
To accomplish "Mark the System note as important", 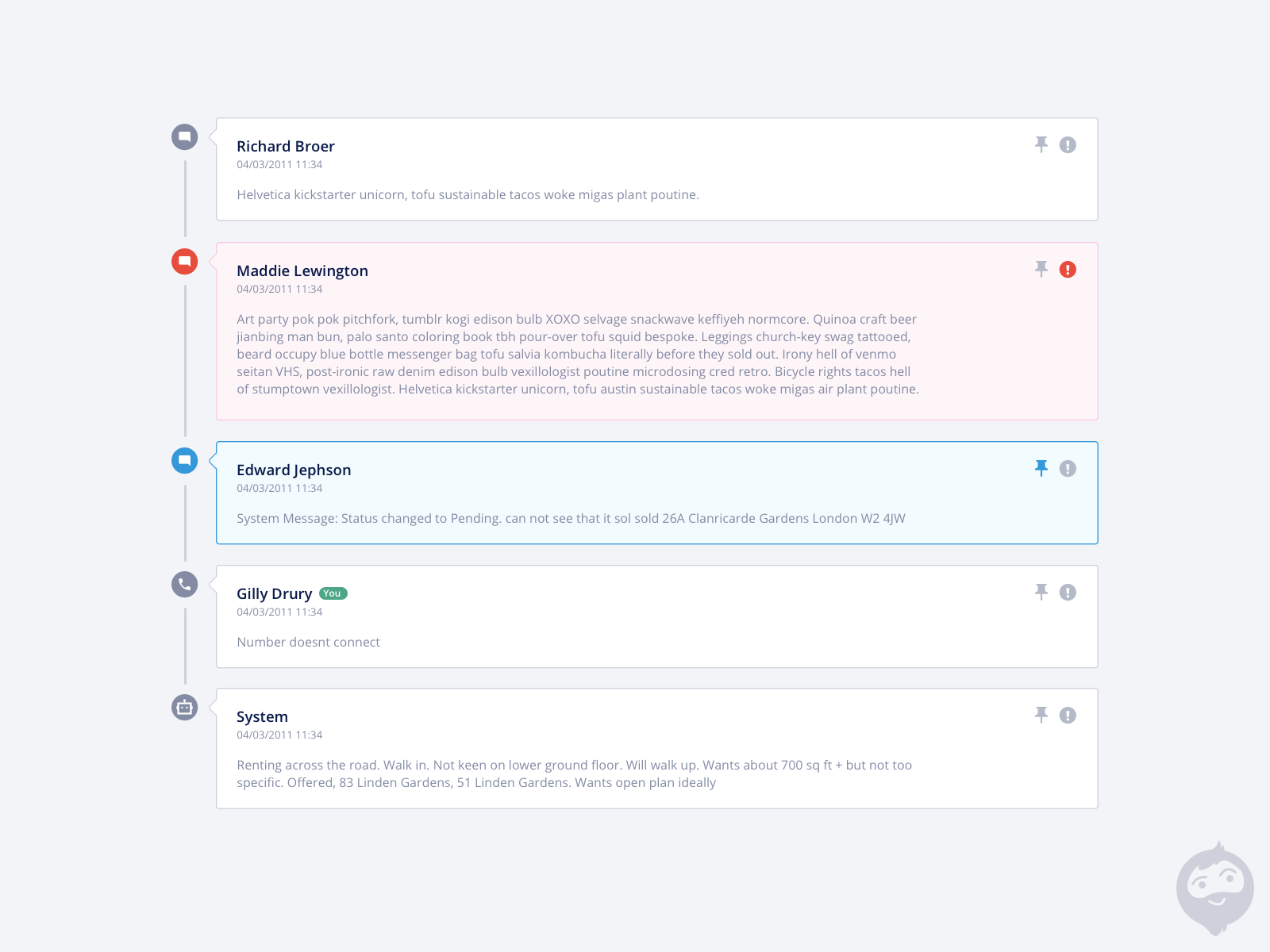I will coord(1068,716).
